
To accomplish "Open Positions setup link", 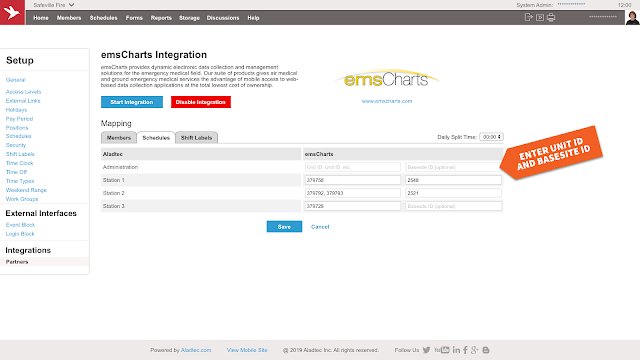I will 17,128.
